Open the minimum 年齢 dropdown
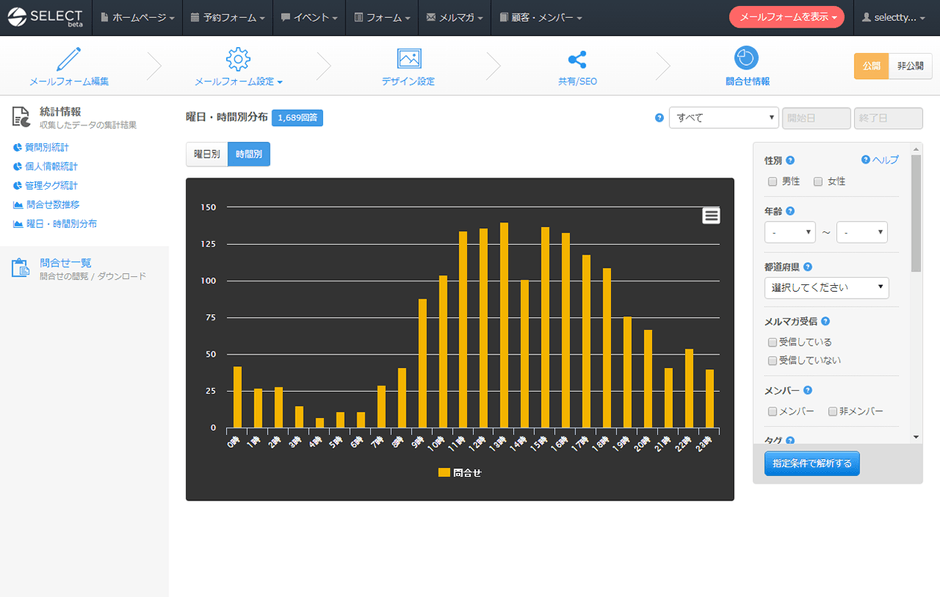Viewport: 940px width, 597px height. (x=790, y=232)
